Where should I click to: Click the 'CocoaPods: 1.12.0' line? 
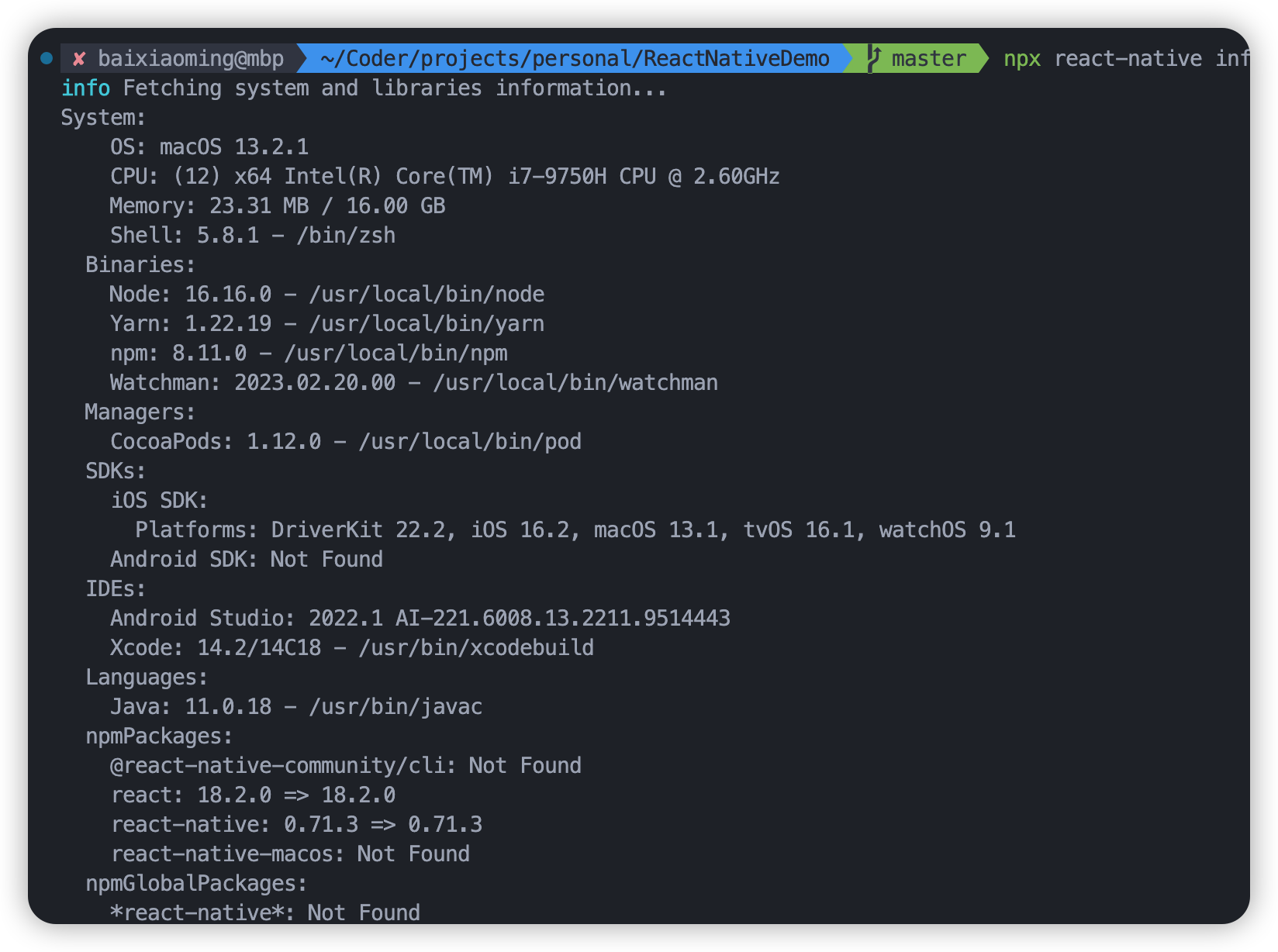346,442
